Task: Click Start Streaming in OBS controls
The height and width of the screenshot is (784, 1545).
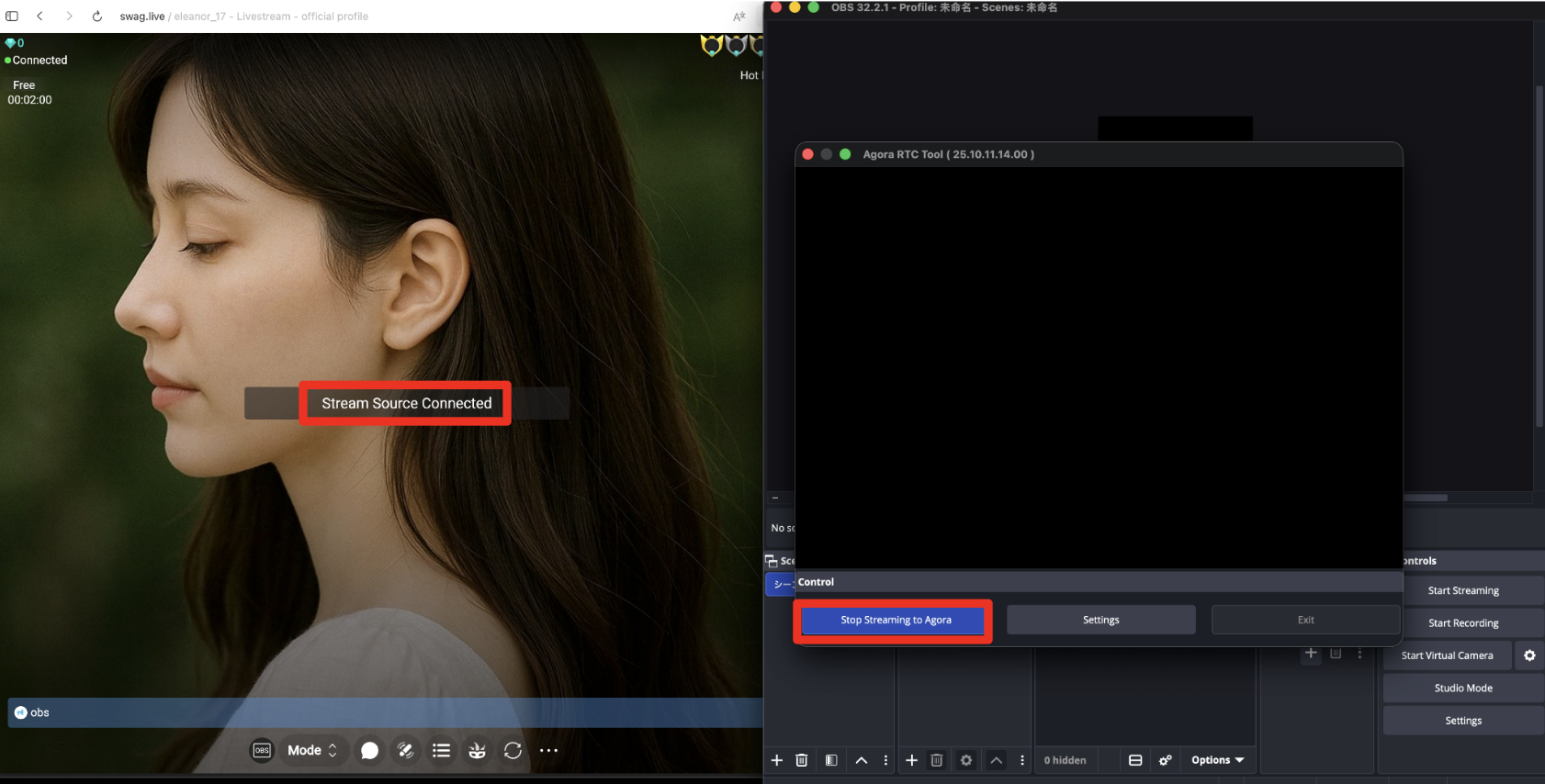Action: pyautogui.click(x=1463, y=590)
